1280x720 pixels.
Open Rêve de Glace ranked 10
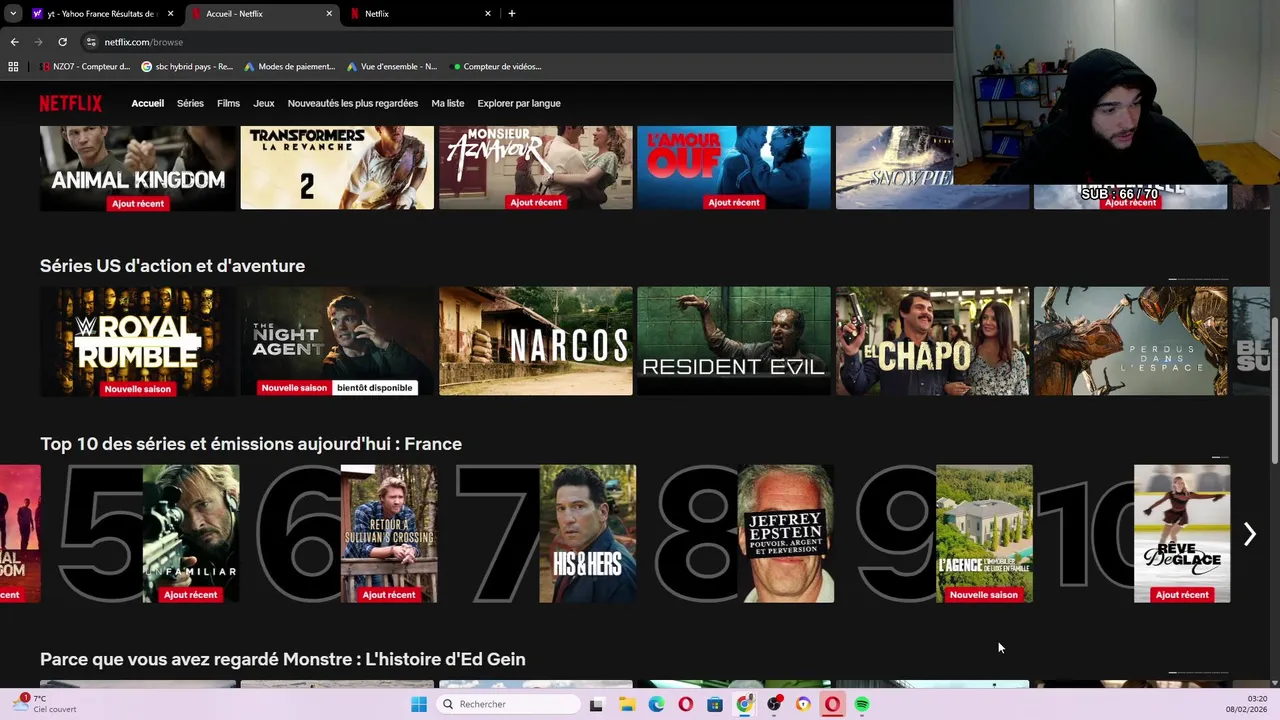pyautogui.click(x=1182, y=534)
